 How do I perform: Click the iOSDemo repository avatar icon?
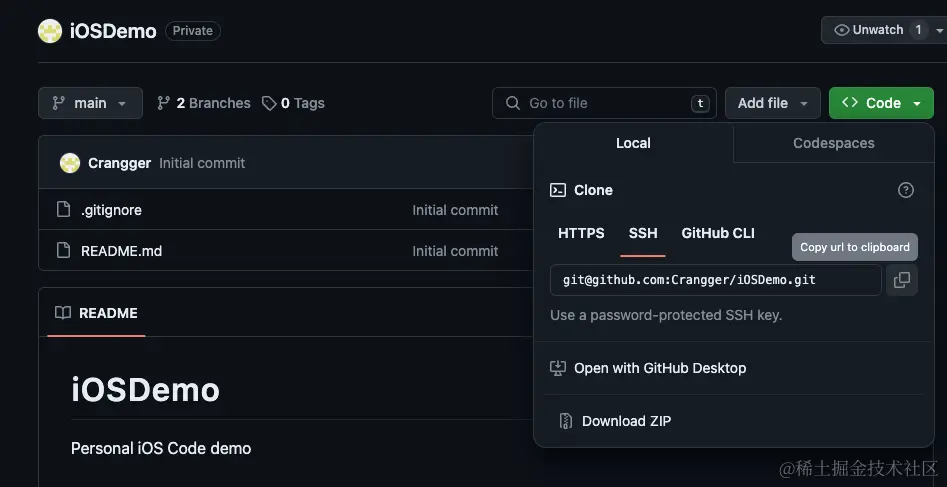[50, 31]
